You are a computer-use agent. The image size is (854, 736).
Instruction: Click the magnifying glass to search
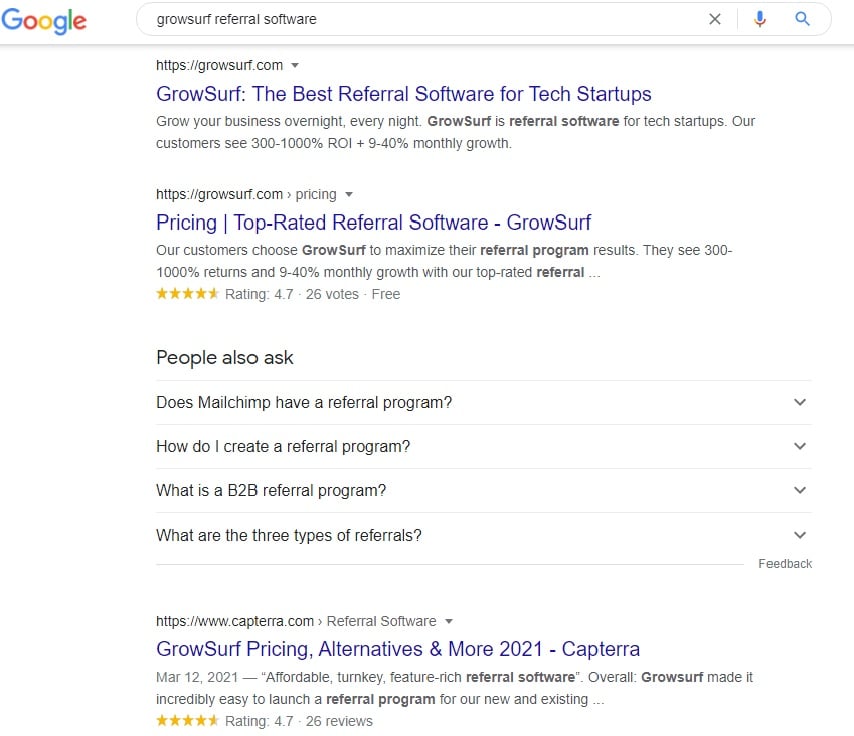coord(803,19)
